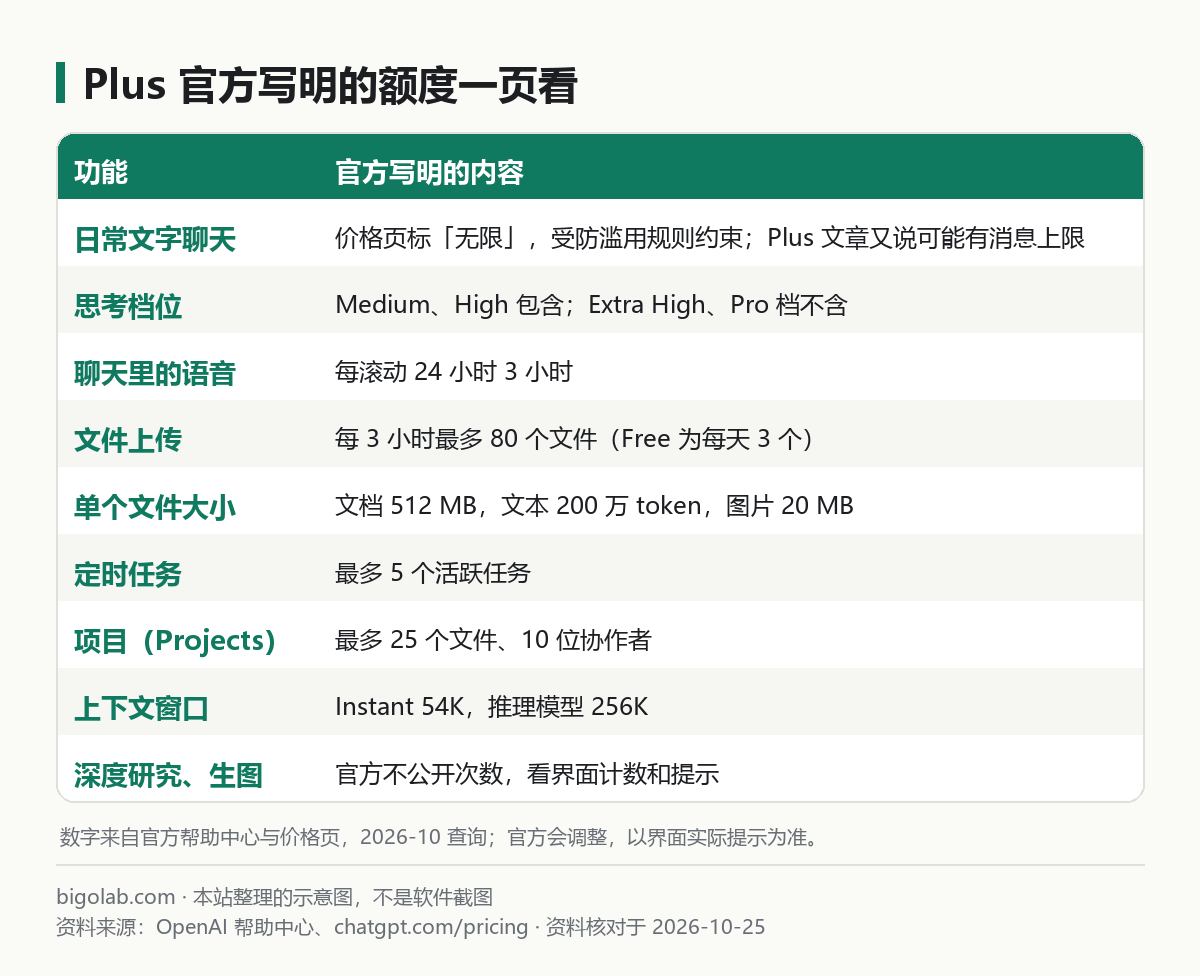Click the '官方写明的内容' column header

point(429,172)
